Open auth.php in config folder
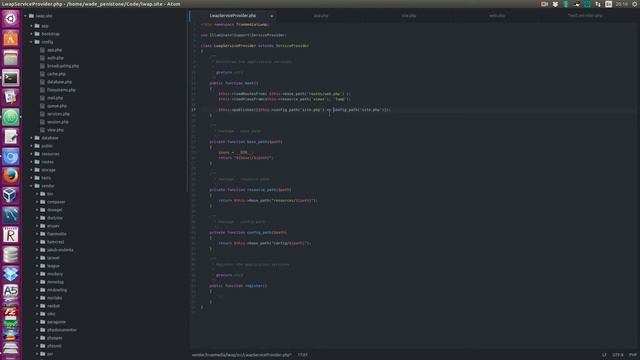The width and height of the screenshot is (640, 360). (55, 58)
